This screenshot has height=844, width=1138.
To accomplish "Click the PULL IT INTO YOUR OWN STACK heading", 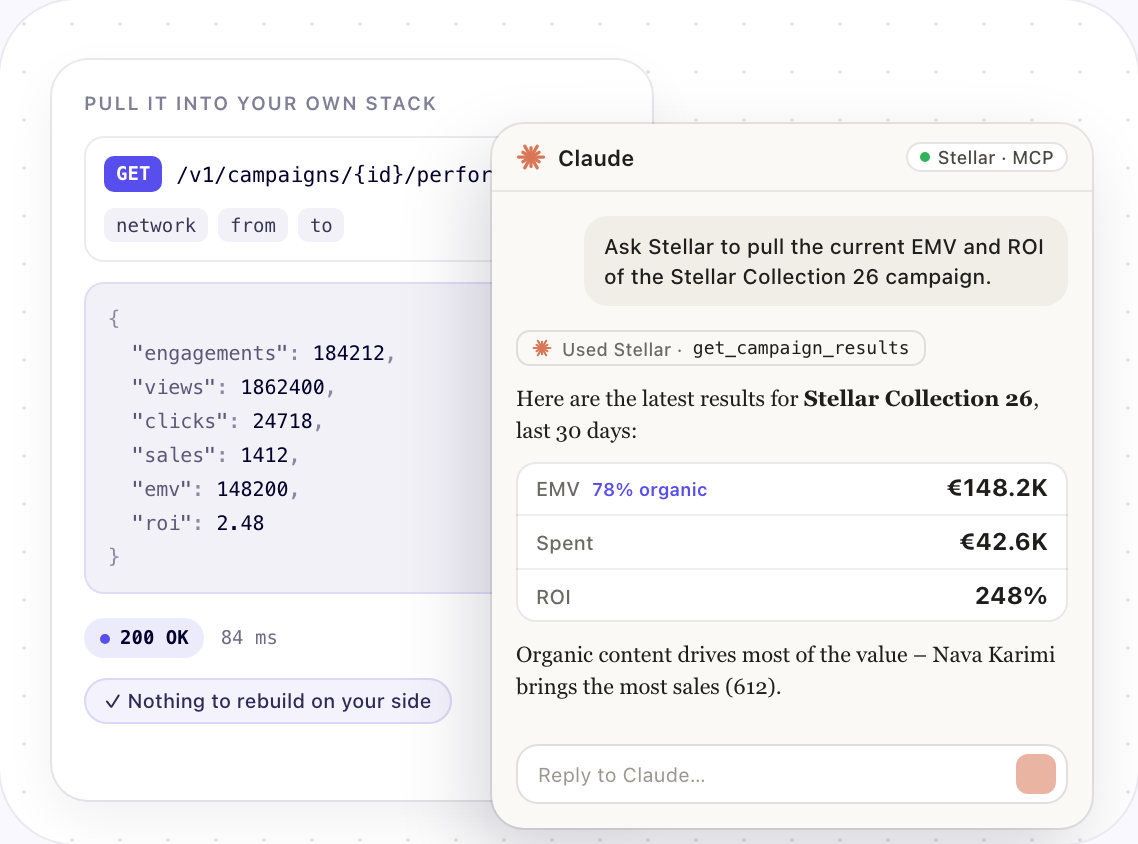I will click(x=261, y=104).
